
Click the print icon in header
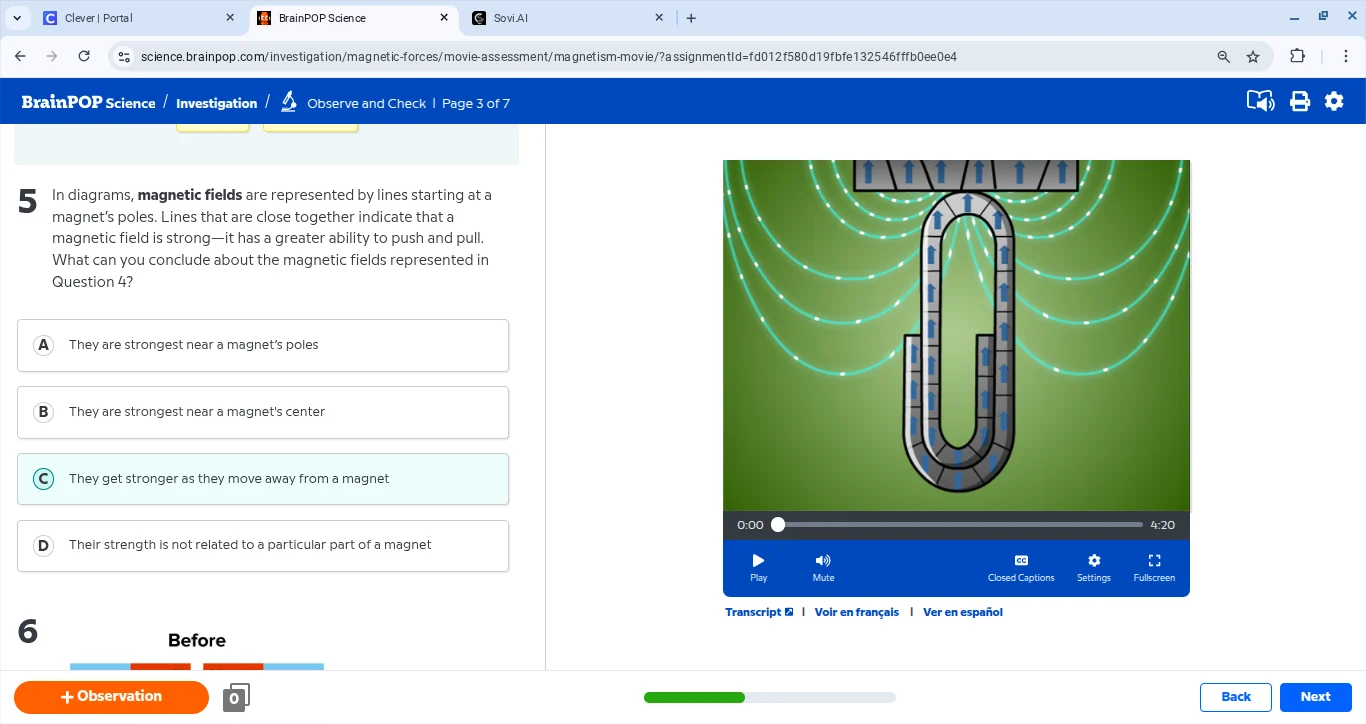1299,101
